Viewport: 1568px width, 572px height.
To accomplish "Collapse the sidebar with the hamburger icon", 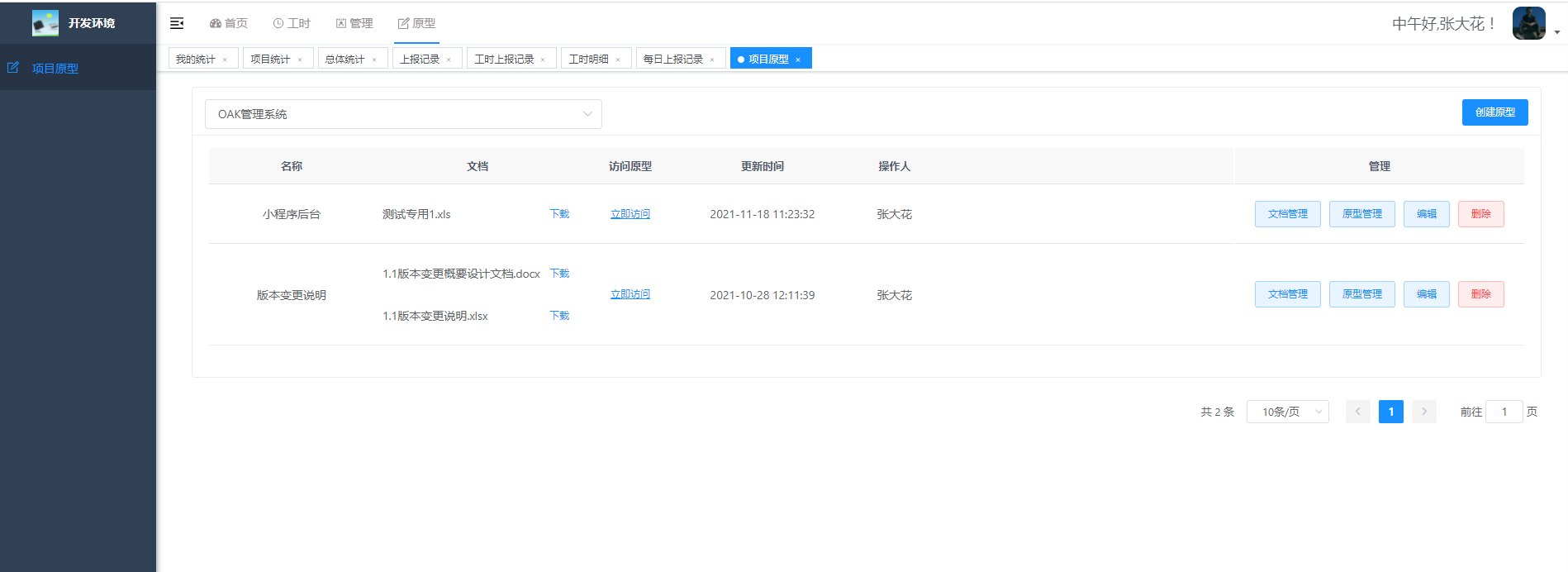I will pos(177,23).
